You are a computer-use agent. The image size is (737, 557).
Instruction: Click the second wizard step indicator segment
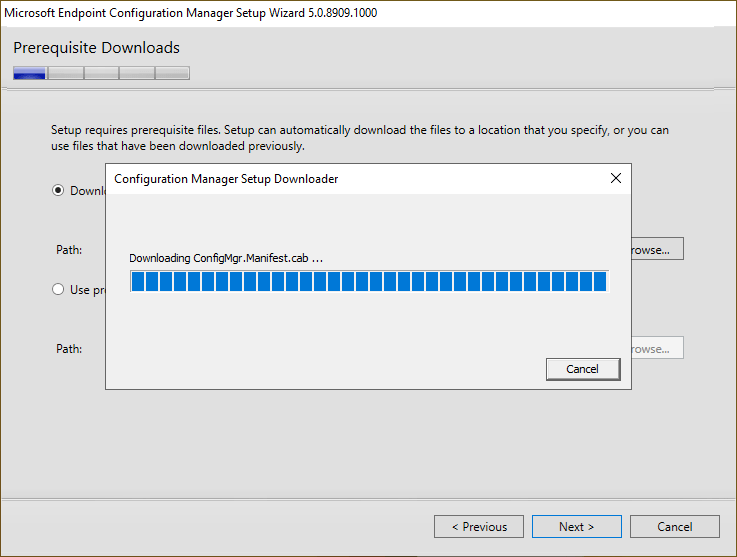click(x=66, y=73)
